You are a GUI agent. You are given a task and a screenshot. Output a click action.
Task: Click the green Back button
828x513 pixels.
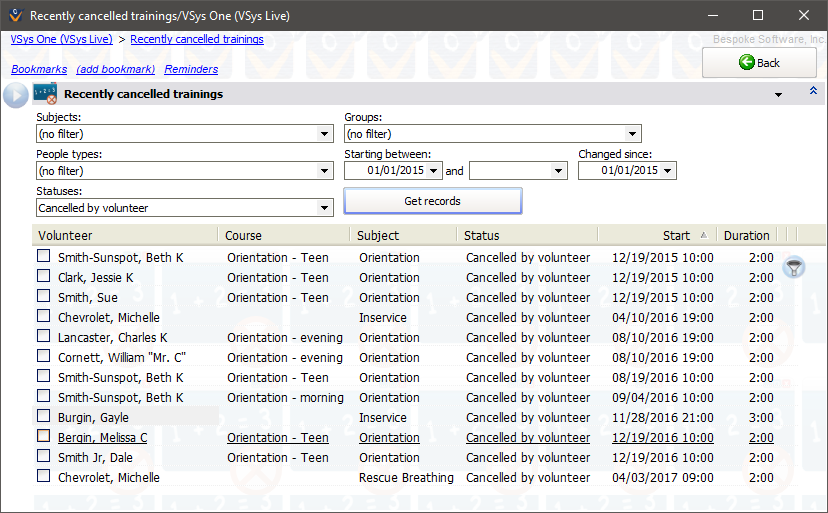pos(759,62)
